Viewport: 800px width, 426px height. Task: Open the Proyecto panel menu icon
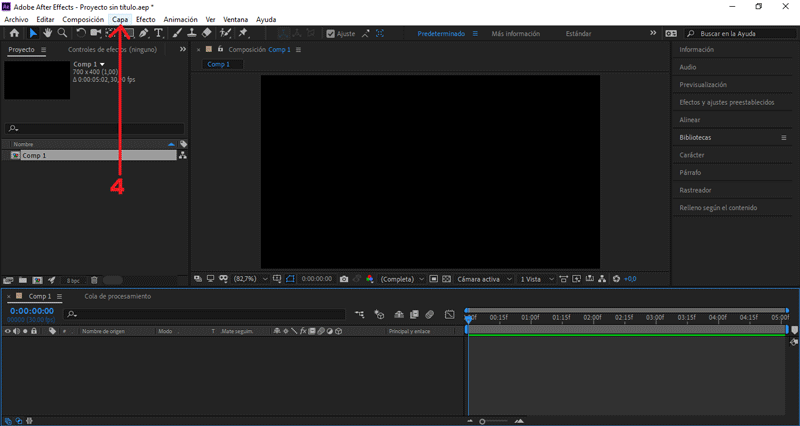43,49
